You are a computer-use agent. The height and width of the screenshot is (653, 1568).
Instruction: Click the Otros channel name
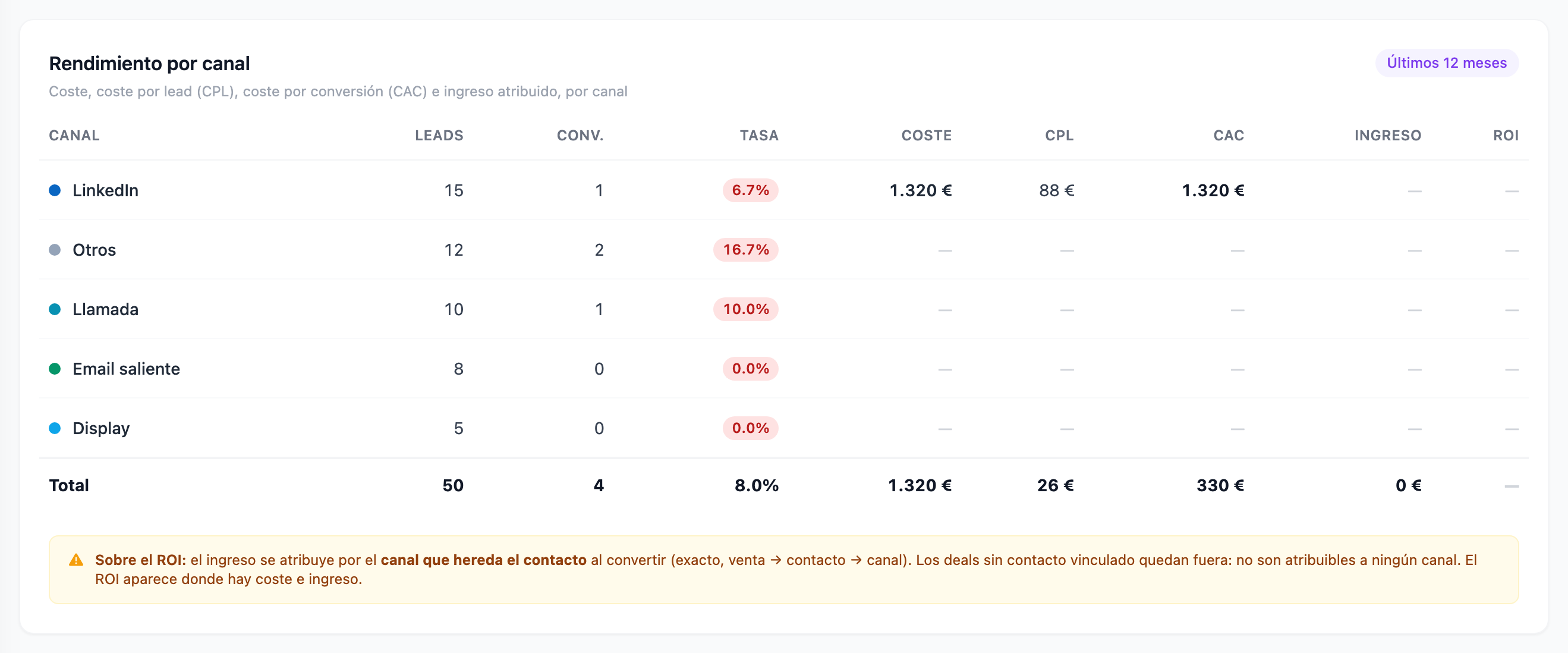point(95,250)
